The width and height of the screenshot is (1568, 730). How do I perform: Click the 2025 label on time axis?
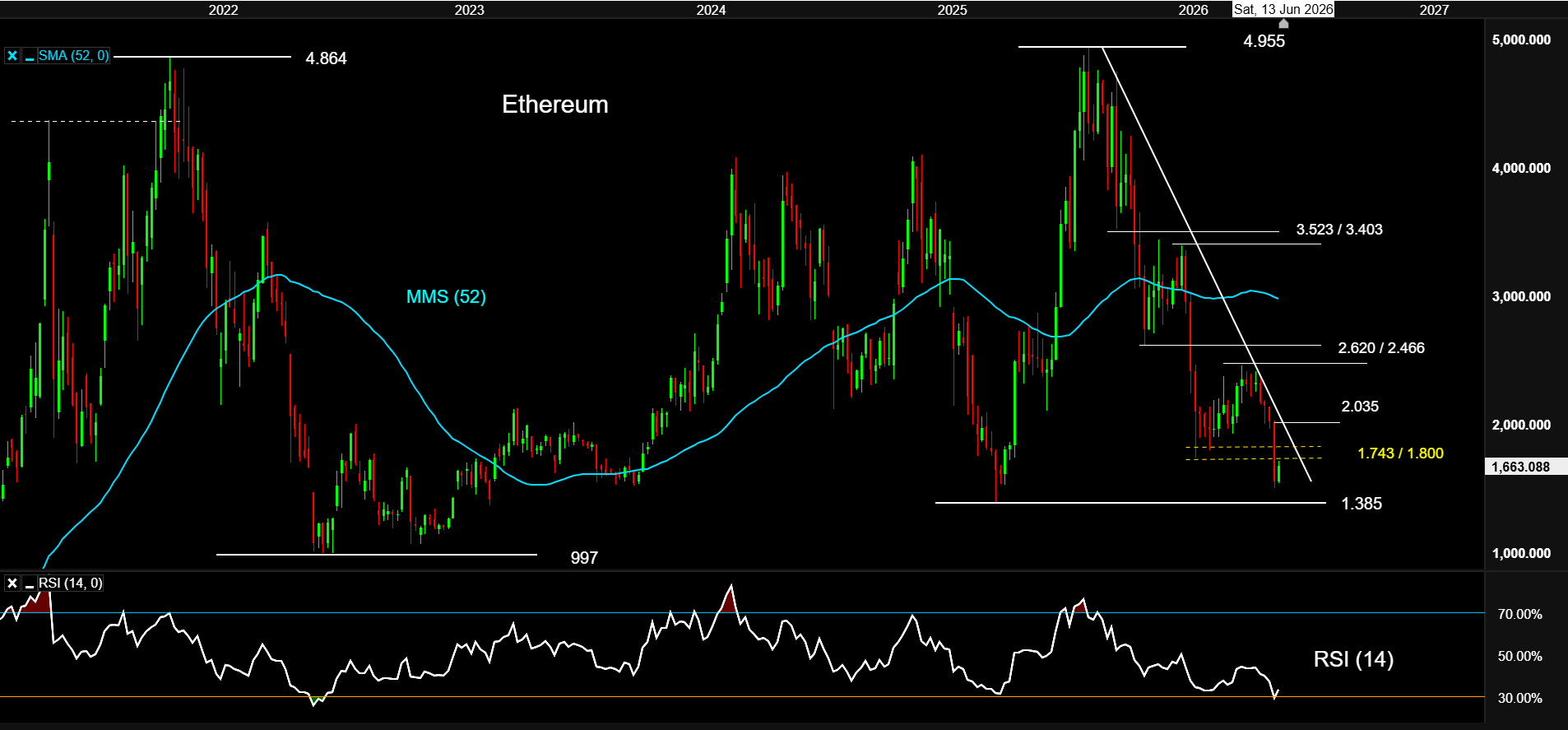[952, 10]
